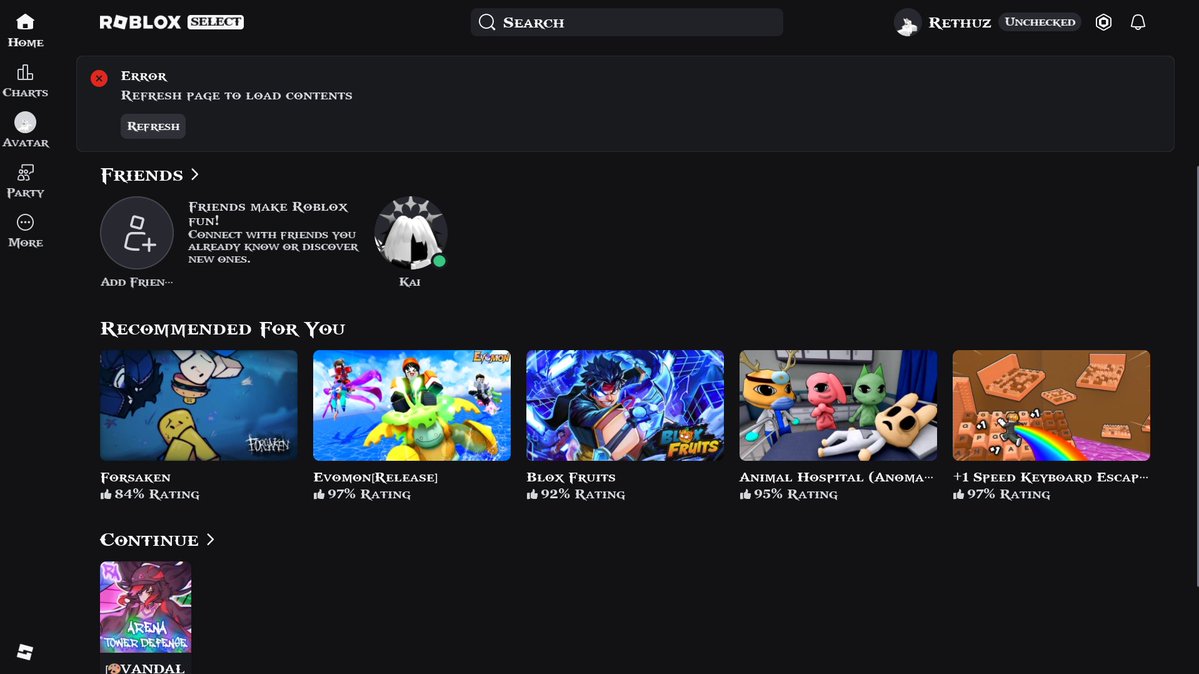The height and width of the screenshot is (674, 1199).
Task: Go to Home in the sidebar
Action: tap(25, 31)
